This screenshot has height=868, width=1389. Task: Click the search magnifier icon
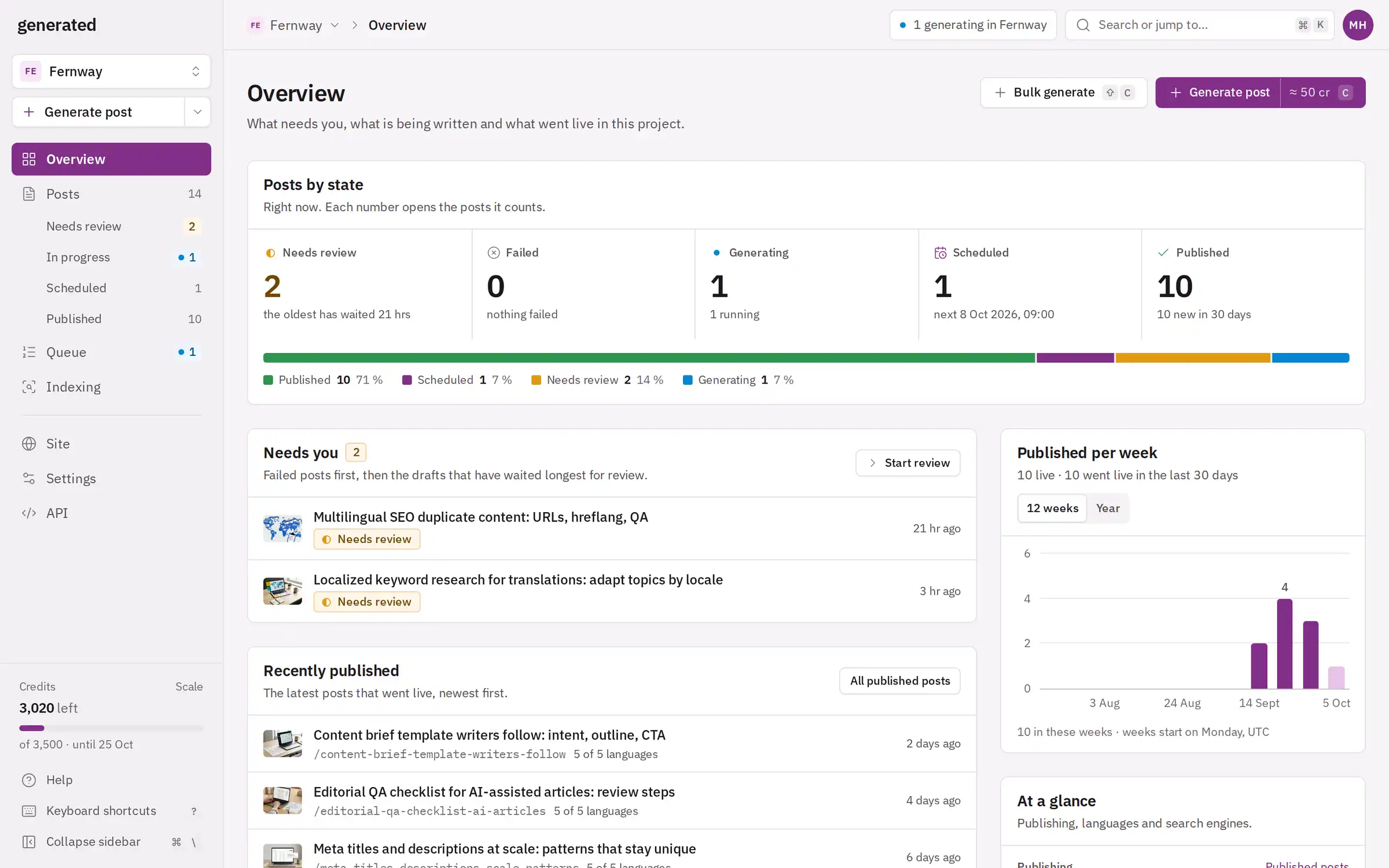pos(1083,25)
